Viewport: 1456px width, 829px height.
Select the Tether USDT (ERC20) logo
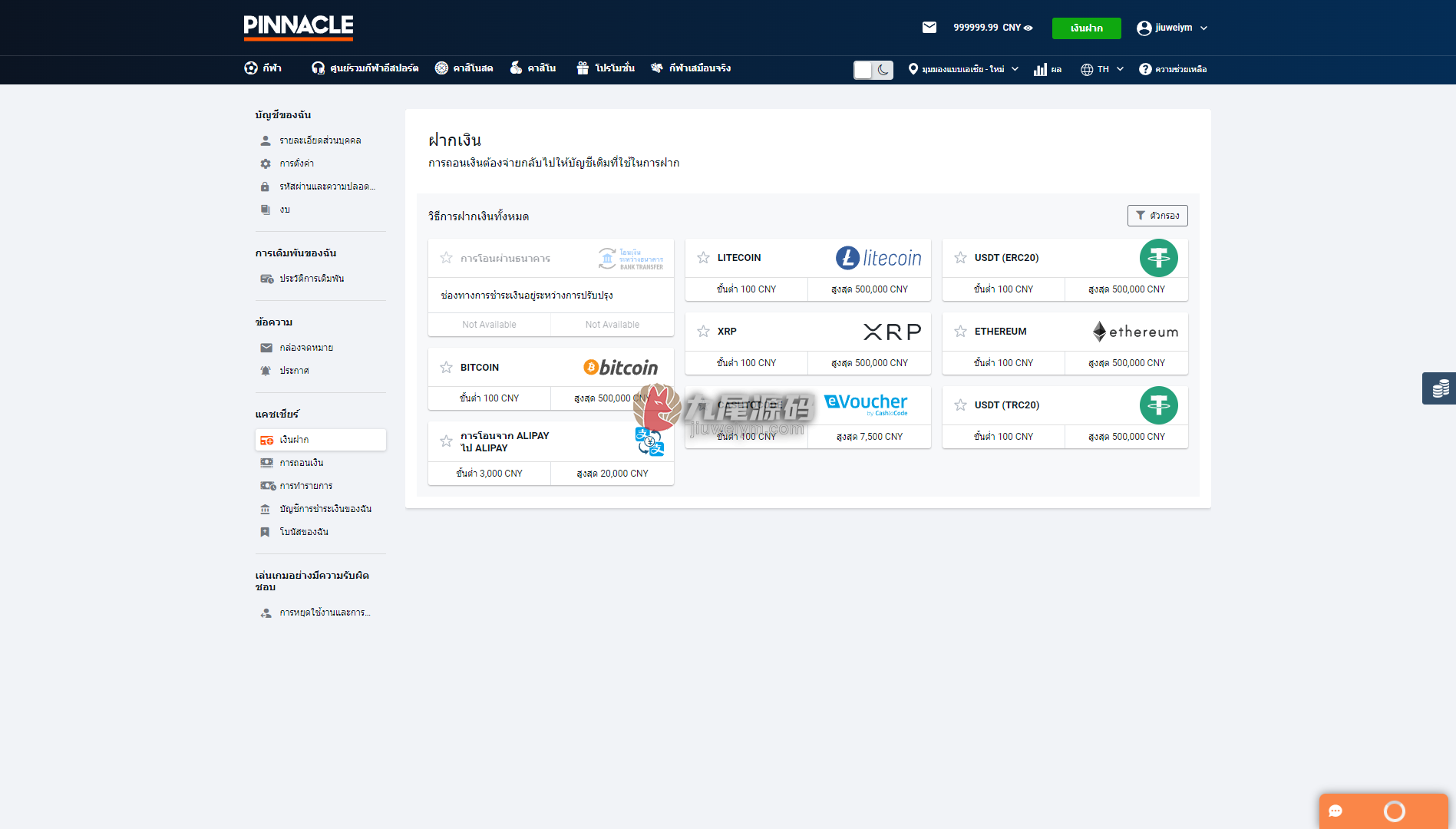tap(1158, 258)
